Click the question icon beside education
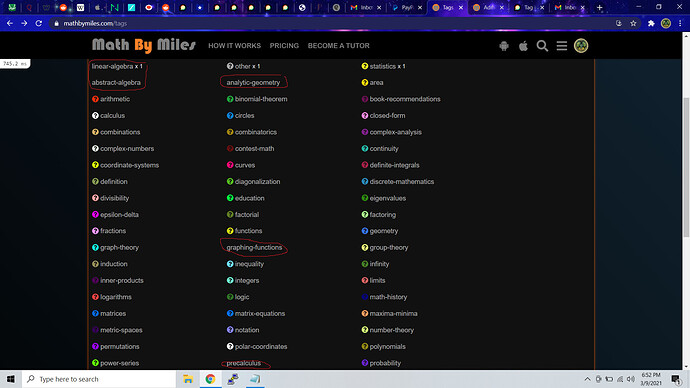The image size is (690, 388). (x=230, y=198)
